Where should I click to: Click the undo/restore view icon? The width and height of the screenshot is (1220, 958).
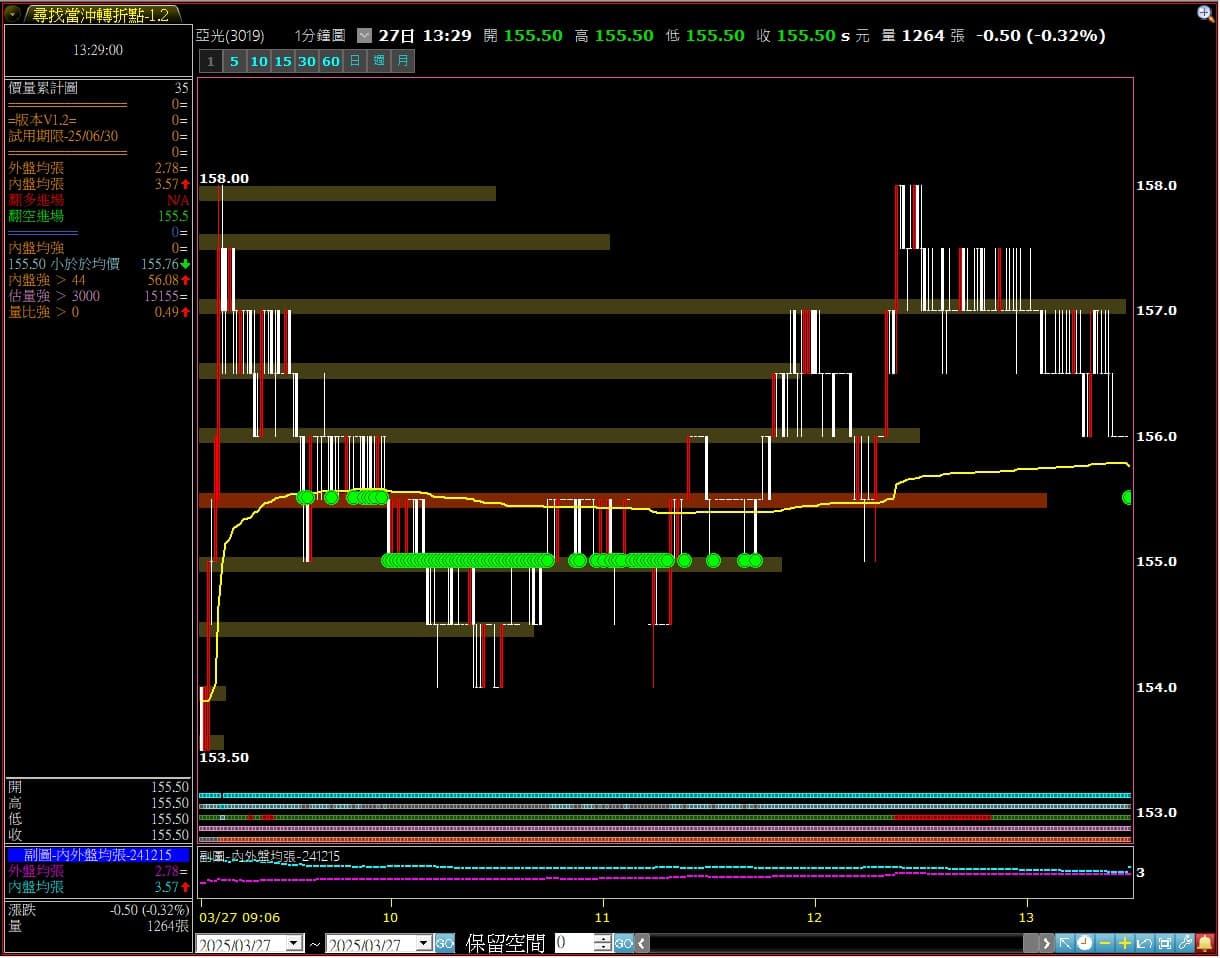(x=1145, y=943)
